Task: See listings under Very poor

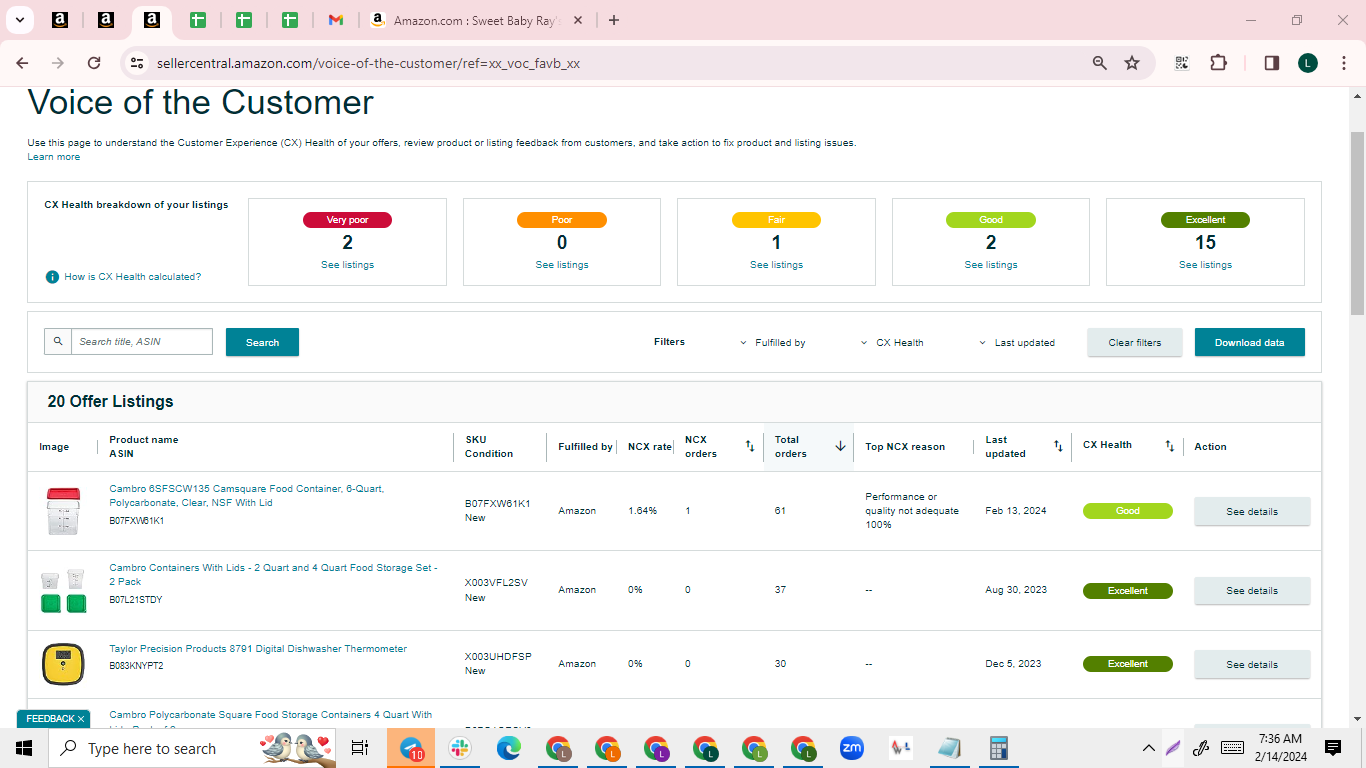Action: tap(347, 265)
